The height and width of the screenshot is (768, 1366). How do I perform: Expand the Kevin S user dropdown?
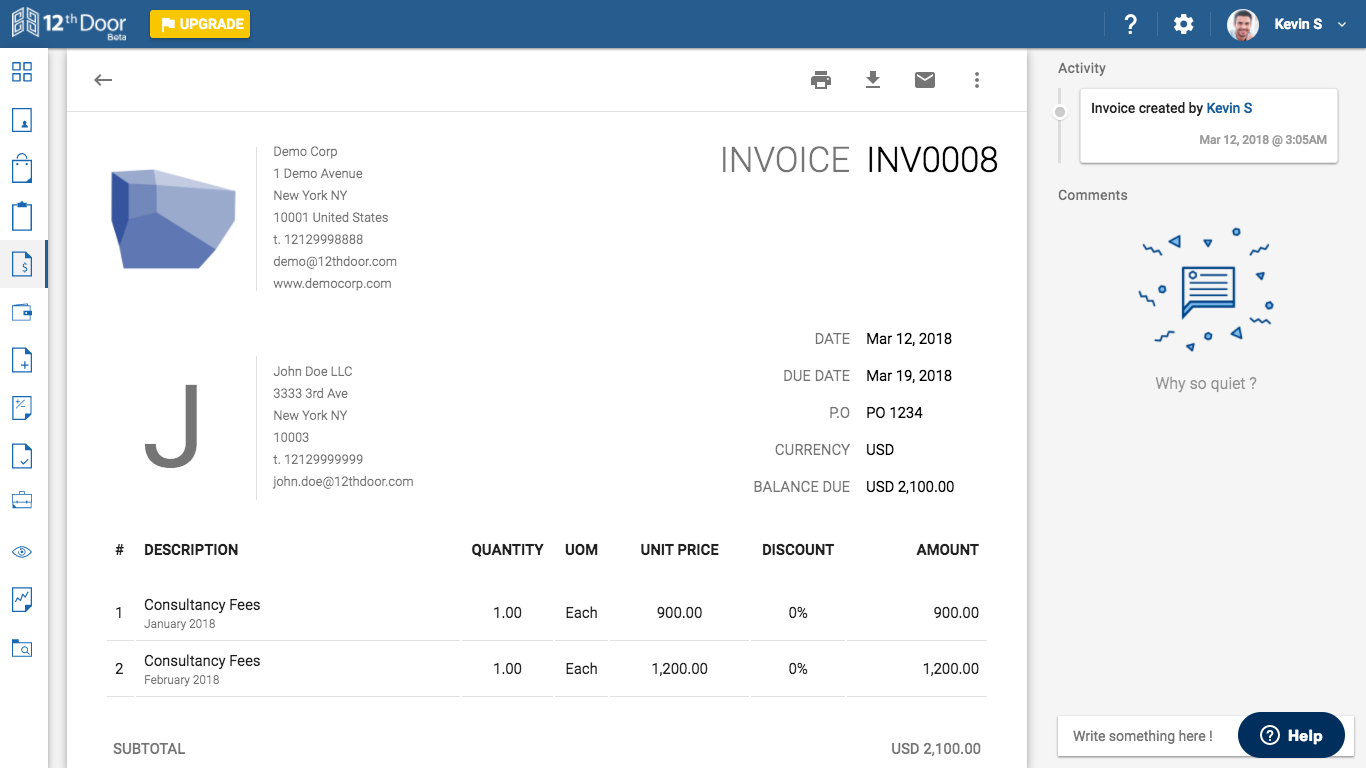(x=1342, y=24)
